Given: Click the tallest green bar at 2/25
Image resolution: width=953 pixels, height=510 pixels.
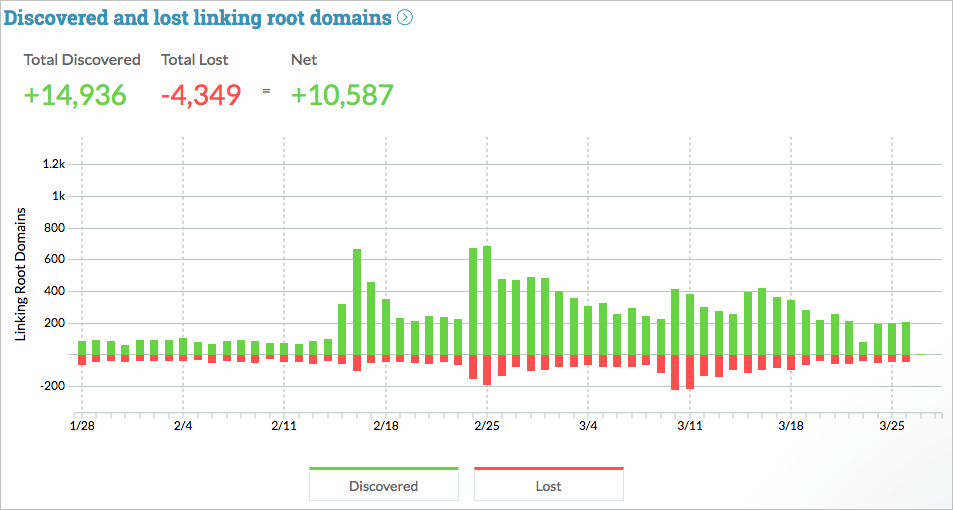Looking at the screenshot, I should (487, 300).
